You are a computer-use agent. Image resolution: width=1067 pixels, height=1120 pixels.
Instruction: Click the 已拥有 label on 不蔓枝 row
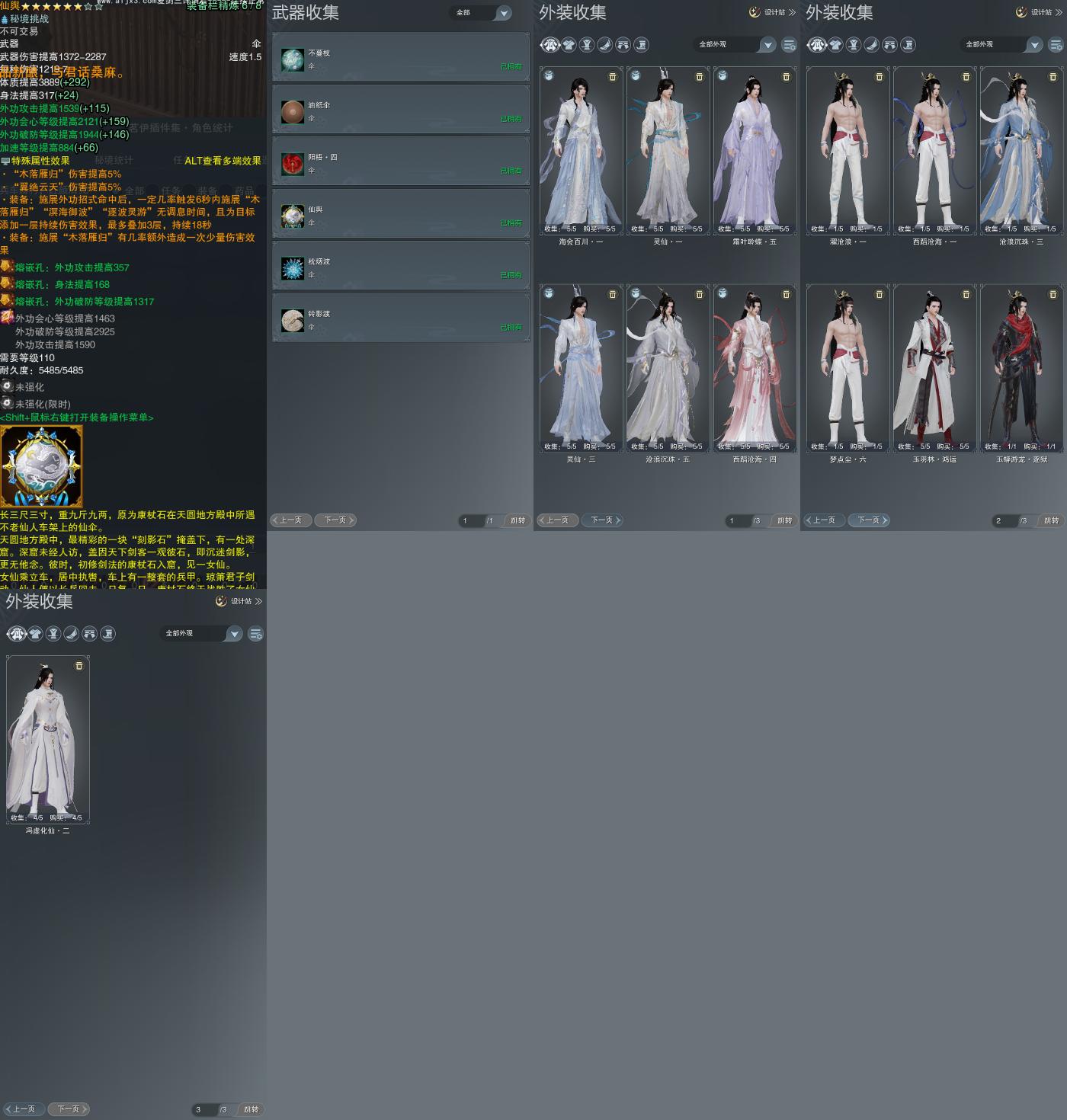(x=511, y=67)
